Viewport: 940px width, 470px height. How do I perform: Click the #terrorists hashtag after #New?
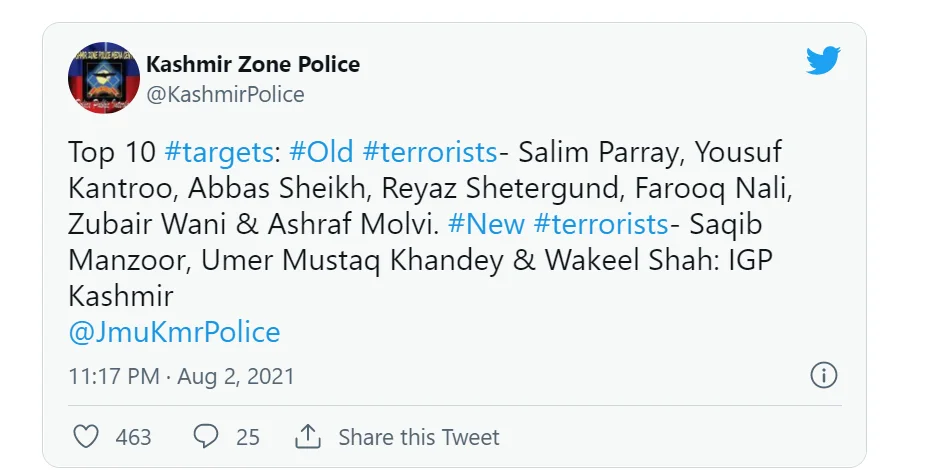click(x=601, y=224)
